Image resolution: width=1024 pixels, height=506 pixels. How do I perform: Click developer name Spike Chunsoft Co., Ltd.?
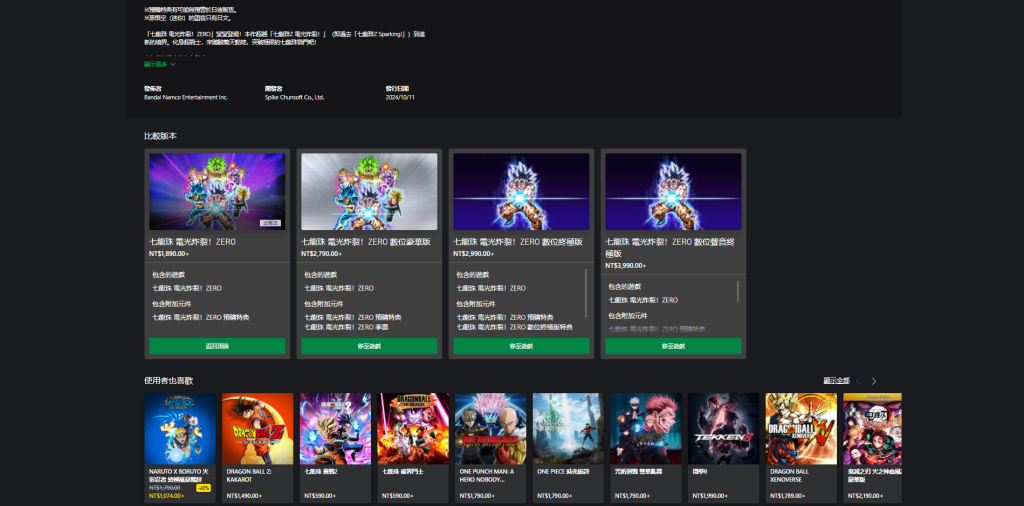(294, 97)
